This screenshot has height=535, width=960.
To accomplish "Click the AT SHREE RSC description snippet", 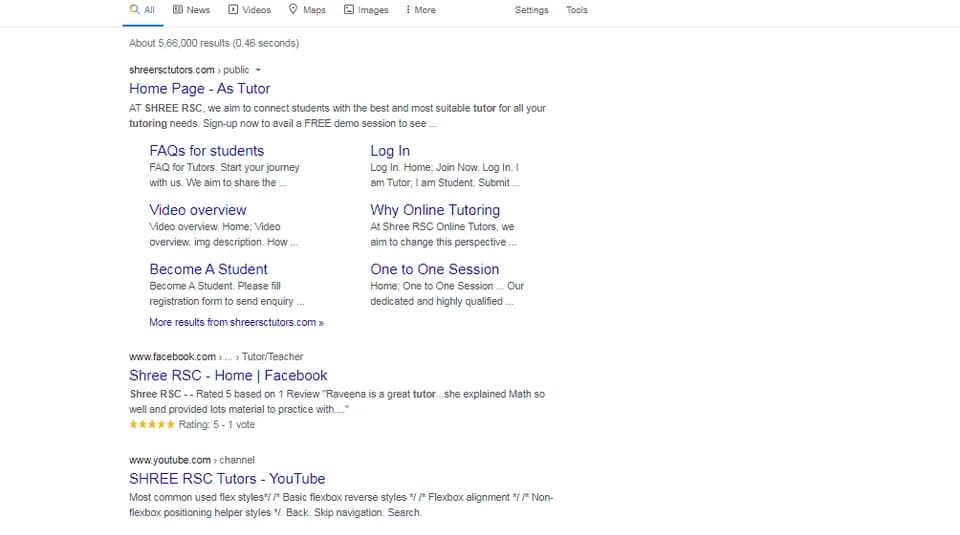I will click(337, 116).
